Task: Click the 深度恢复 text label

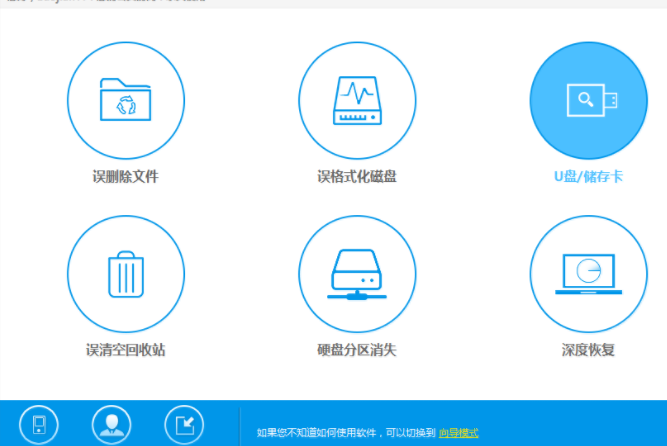Action: click(588, 352)
